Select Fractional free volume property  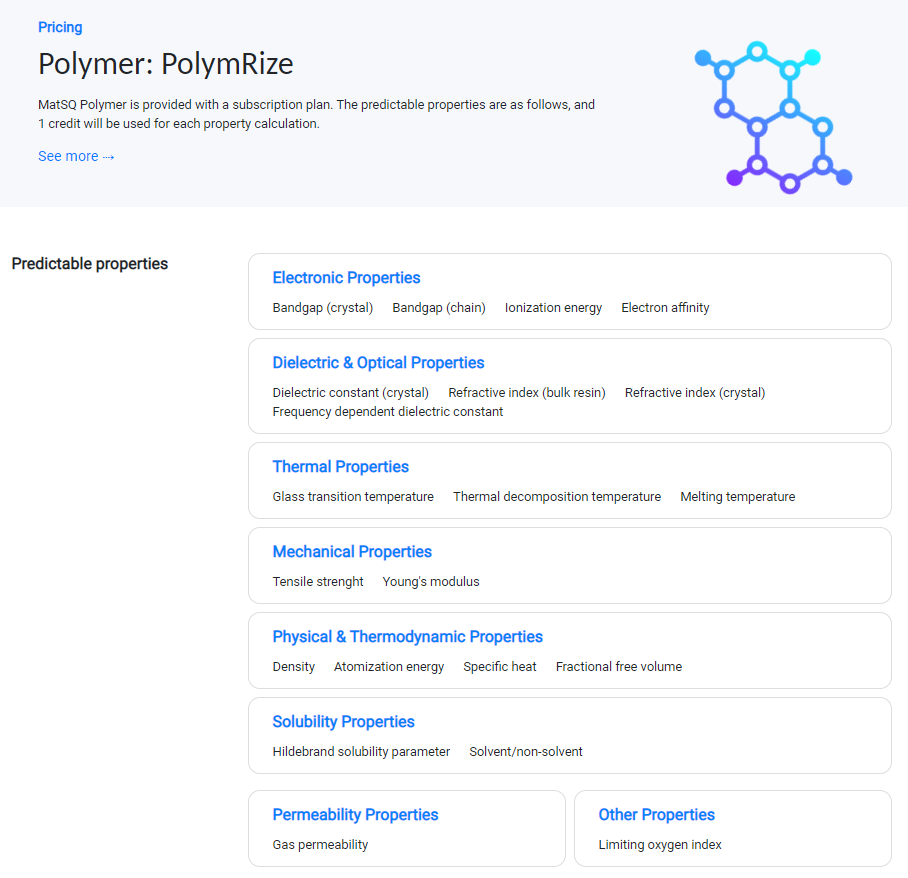[618, 667]
